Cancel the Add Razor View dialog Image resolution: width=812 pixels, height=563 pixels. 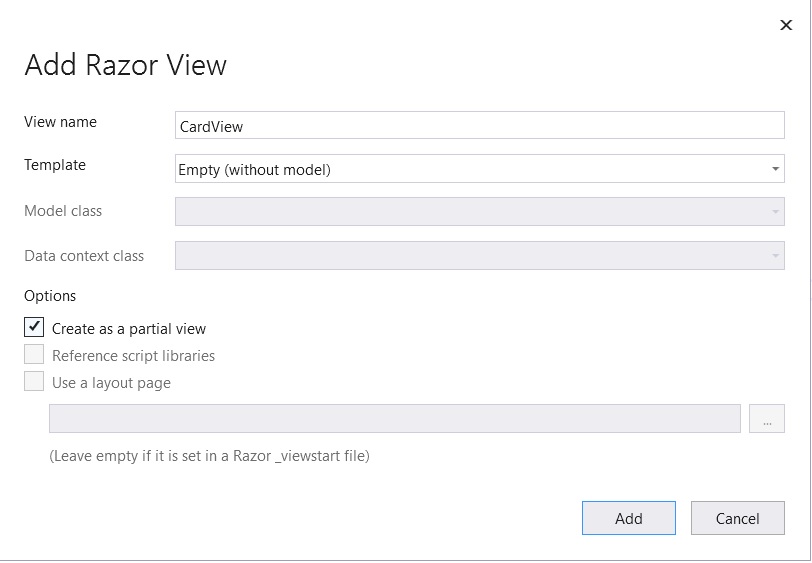tap(737, 518)
